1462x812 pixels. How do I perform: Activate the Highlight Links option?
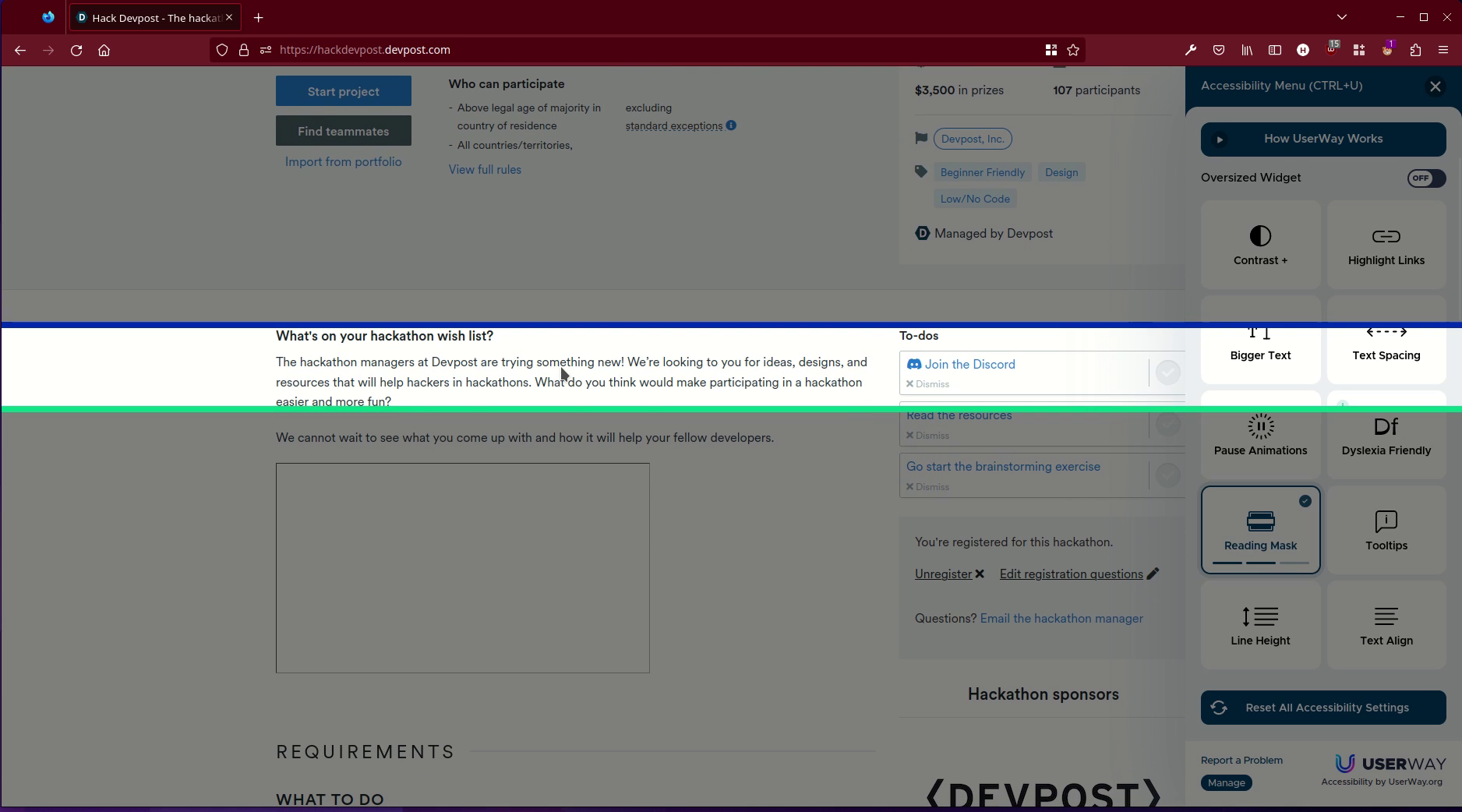click(x=1386, y=244)
